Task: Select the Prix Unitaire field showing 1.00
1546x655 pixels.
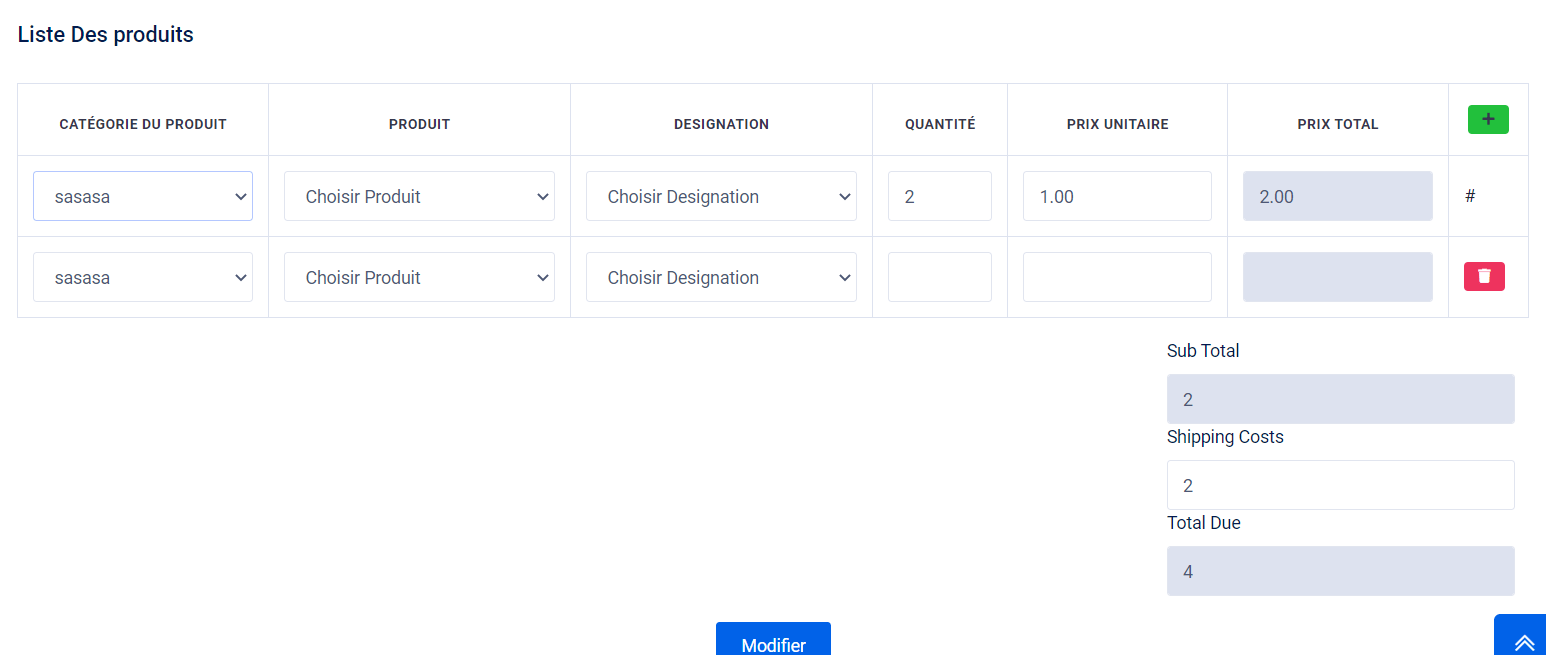Action: pos(1117,196)
